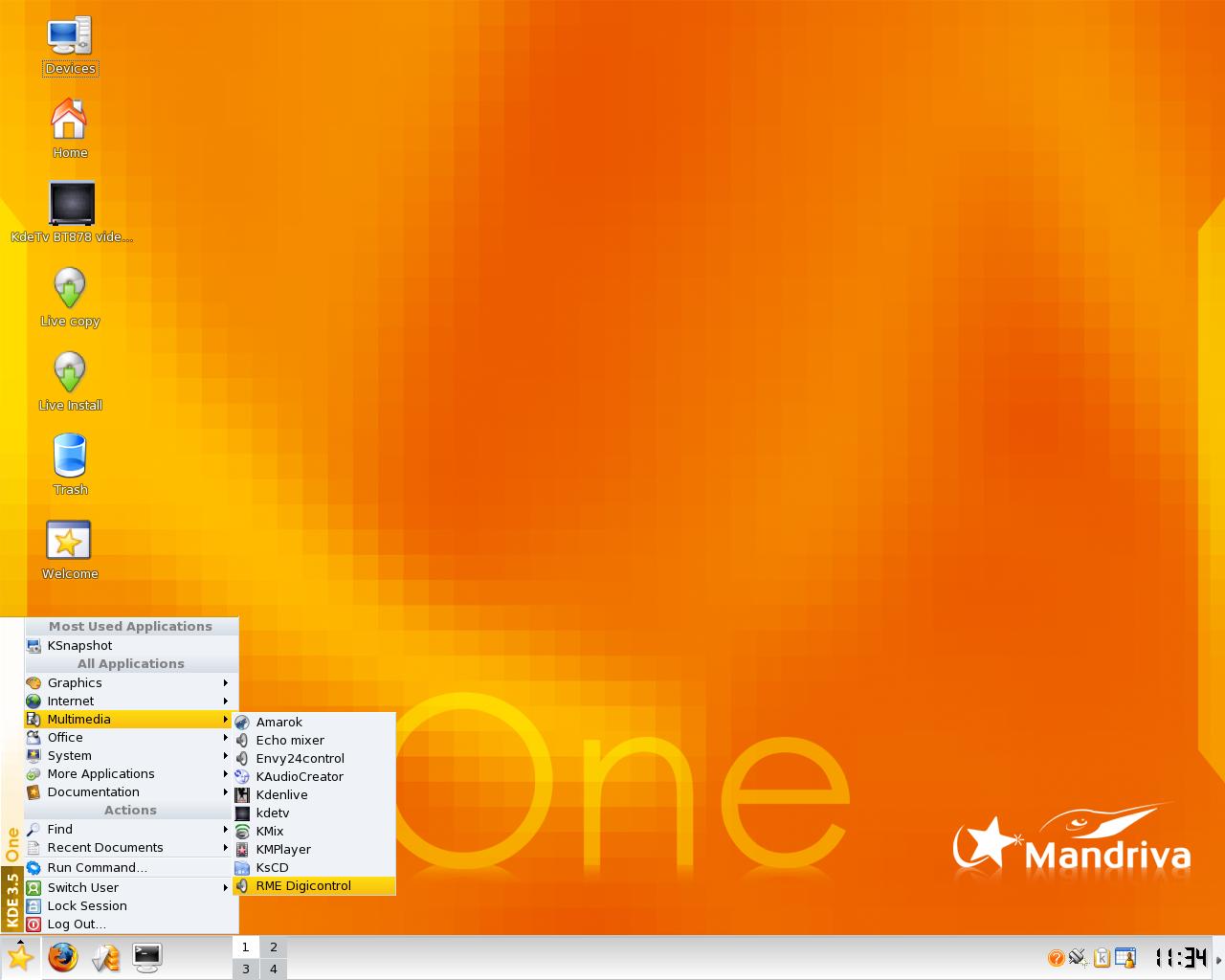Switch to virtual desktop 4
The height and width of the screenshot is (980, 1225).
(273, 969)
